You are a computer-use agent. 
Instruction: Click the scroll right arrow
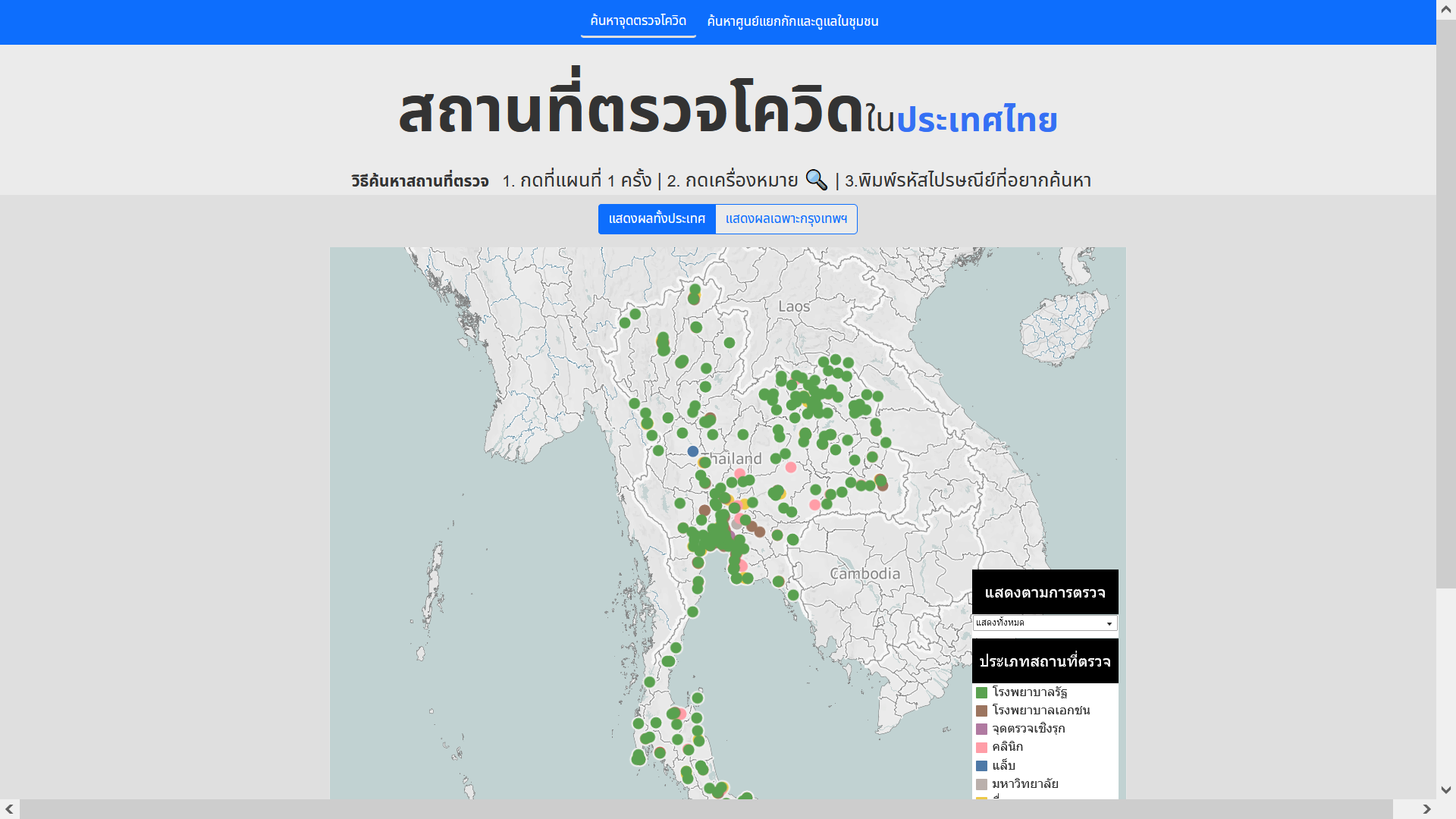pos(1426,809)
